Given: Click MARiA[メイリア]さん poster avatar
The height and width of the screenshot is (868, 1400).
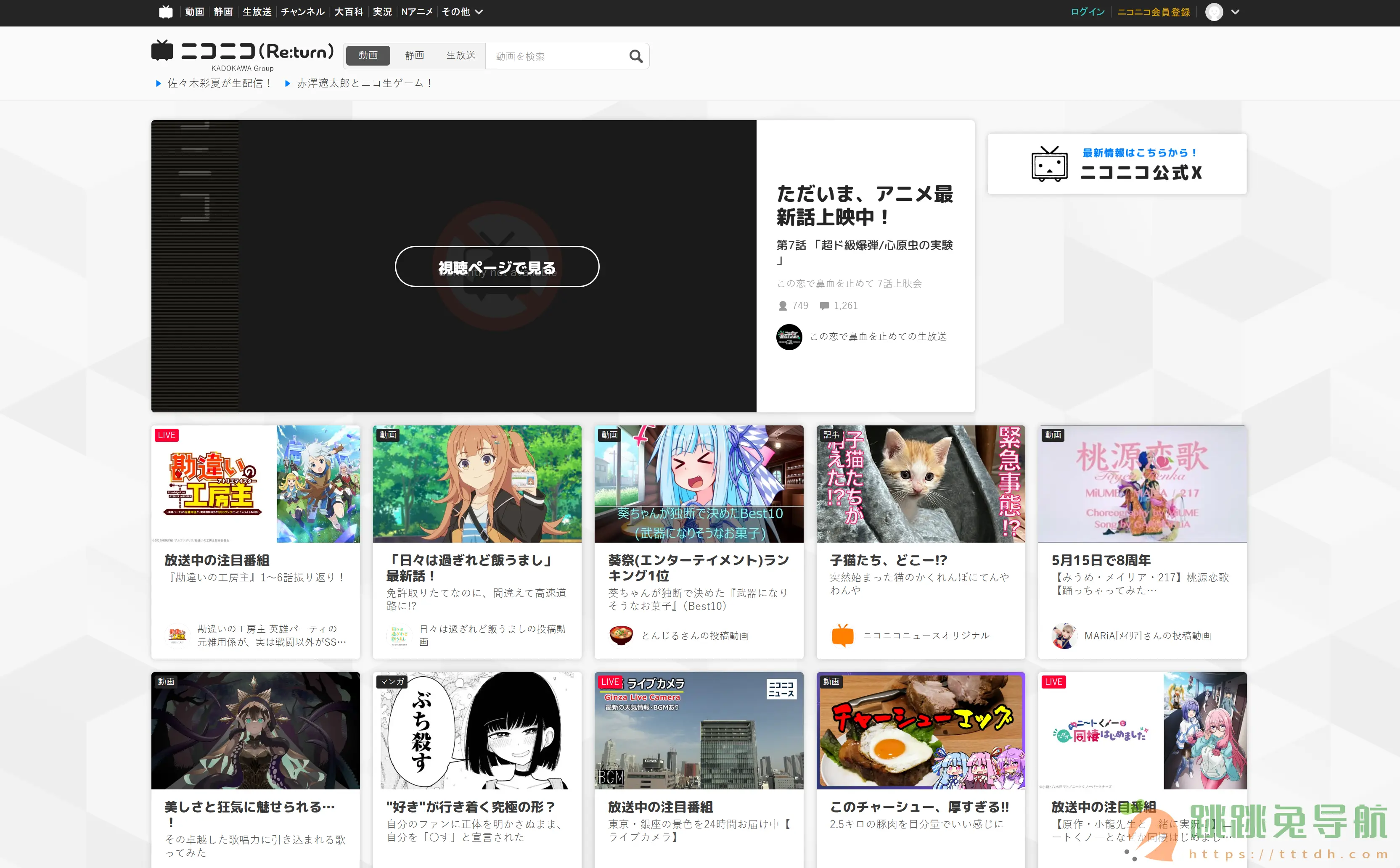Looking at the screenshot, I should click(1064, 636).
